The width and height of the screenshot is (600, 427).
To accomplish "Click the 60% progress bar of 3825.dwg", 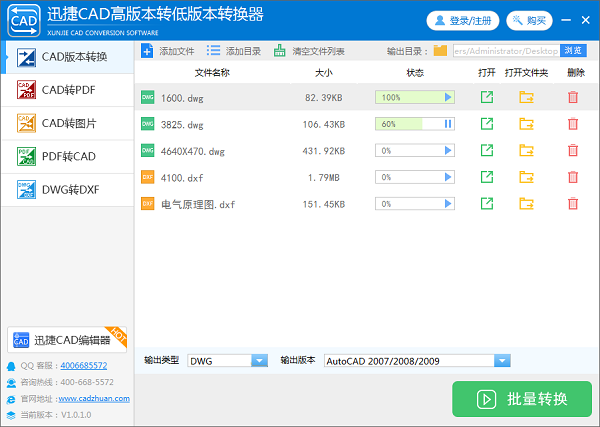I will coord(415,124).
